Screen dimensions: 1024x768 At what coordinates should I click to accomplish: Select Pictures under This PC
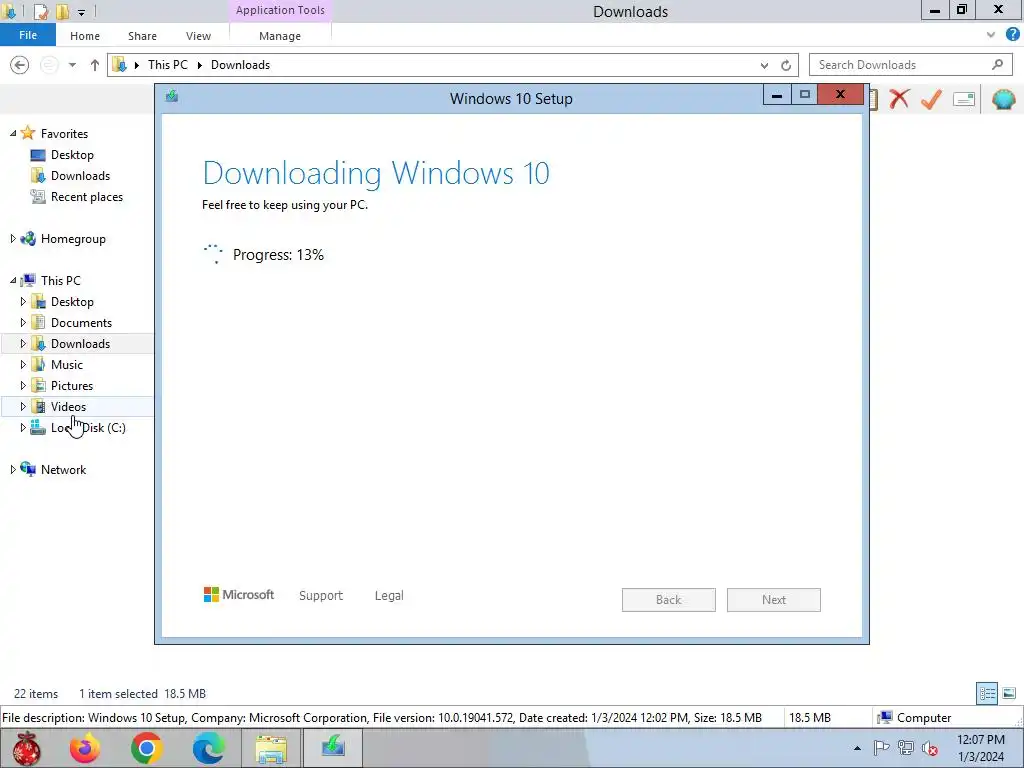point(72,385)
